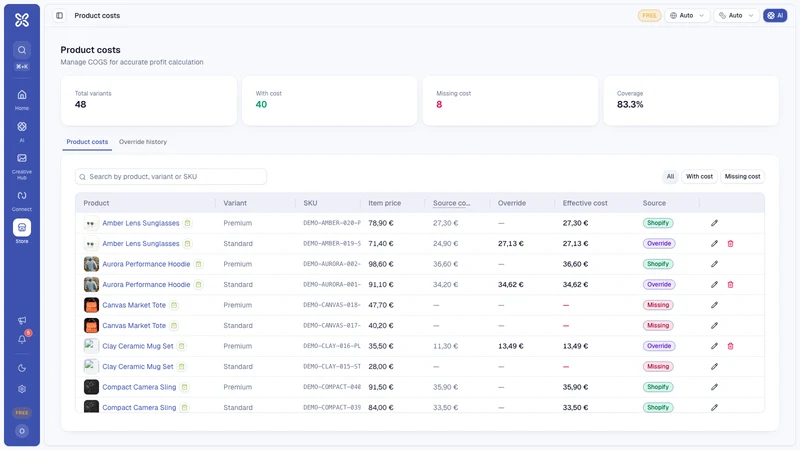Image resolution: width=800 pixels, height=450 pixels.
Task: Click the FREE badge in the top bar
Action: [x=649, y=15]
